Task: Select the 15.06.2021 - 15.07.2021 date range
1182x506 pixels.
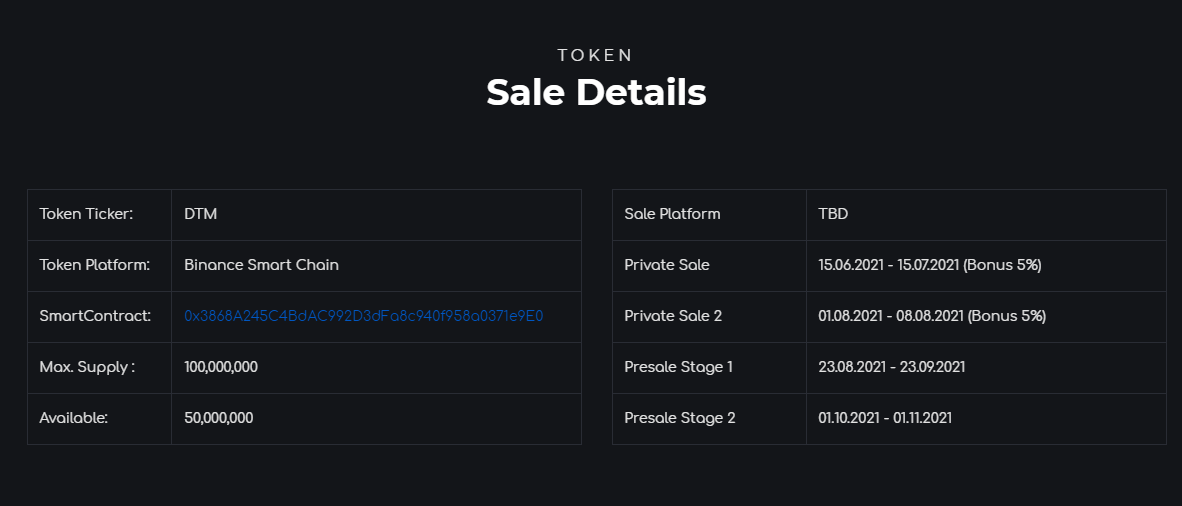Action: pyautogui.click(x=888, y=265)
